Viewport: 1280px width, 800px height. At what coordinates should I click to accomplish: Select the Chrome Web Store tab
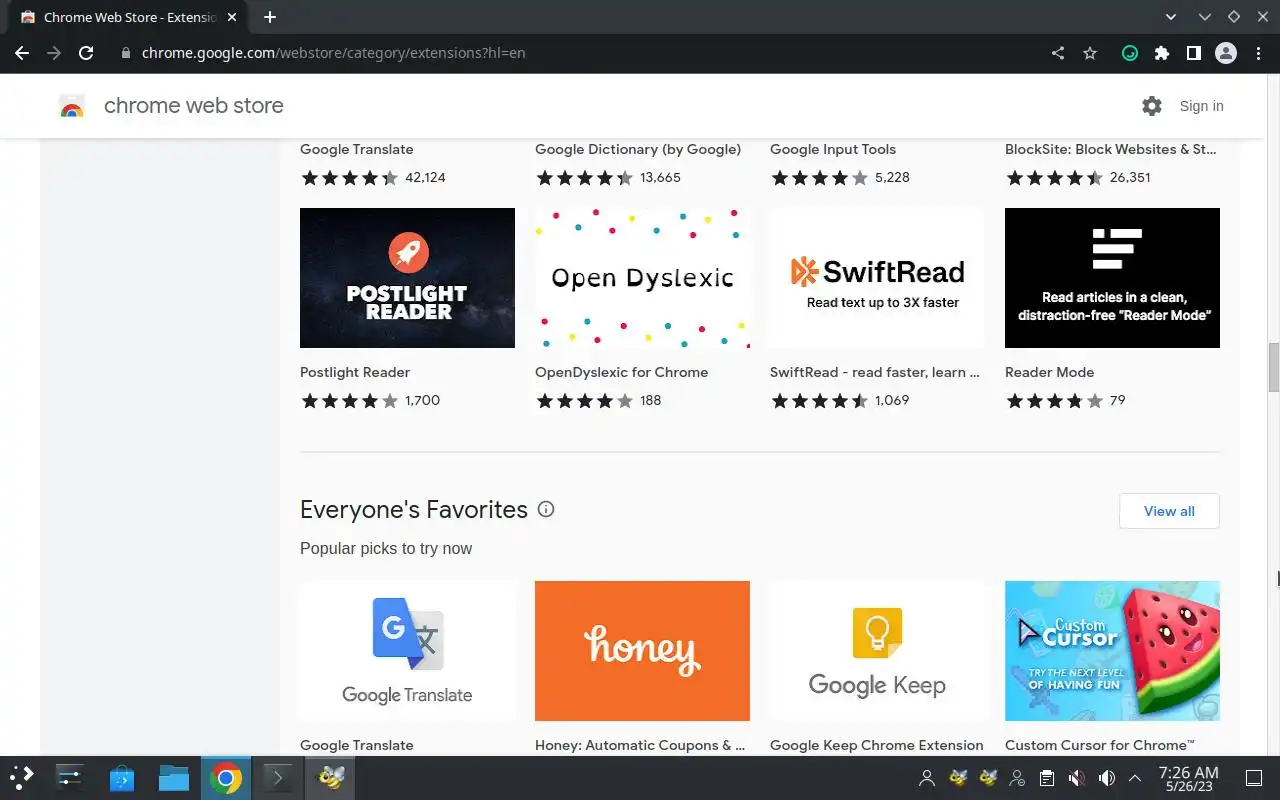pos(130,17)
